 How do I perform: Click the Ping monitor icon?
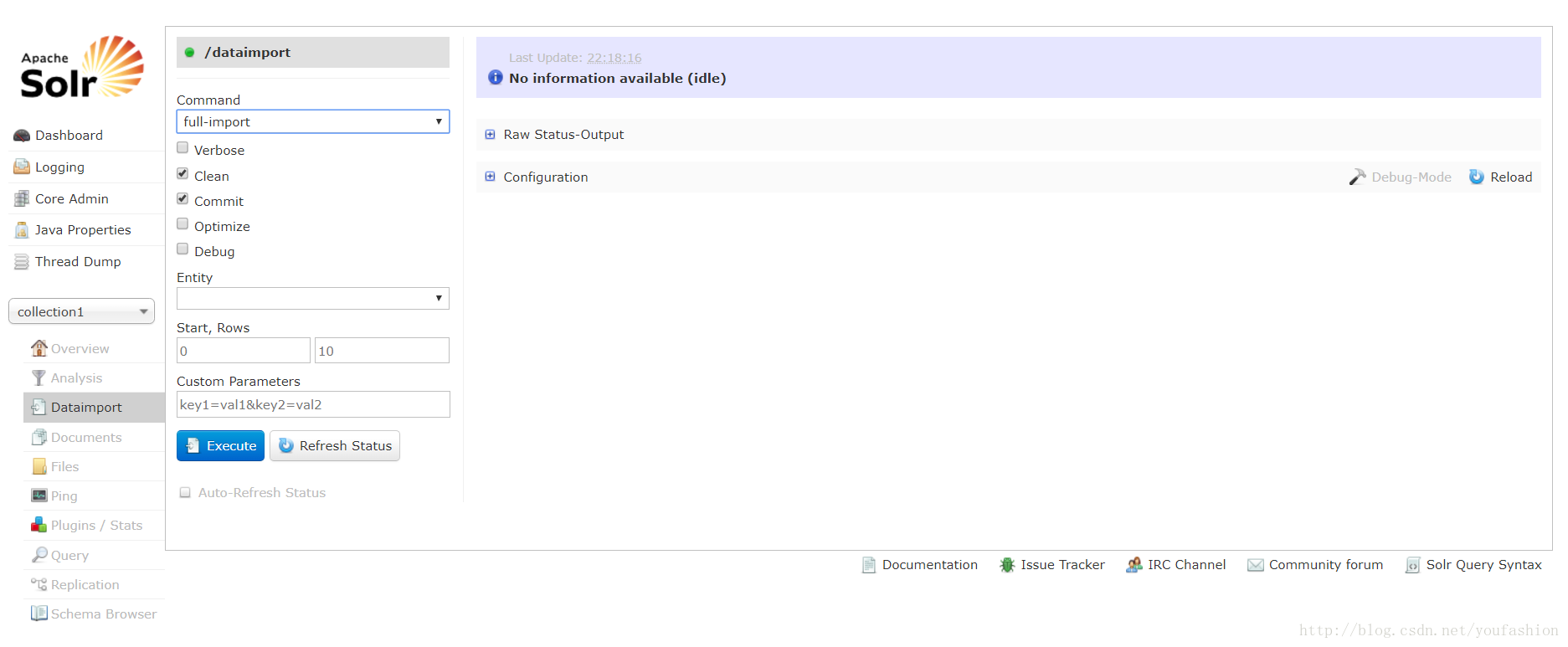click(x=39, y=496)
